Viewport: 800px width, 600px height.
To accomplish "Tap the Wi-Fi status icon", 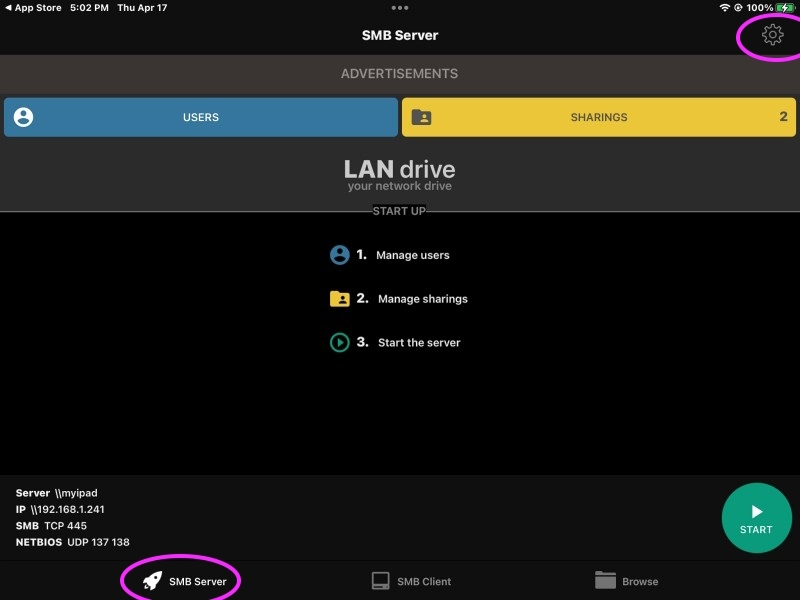I will pyautogui.click(x=724, y=8).
